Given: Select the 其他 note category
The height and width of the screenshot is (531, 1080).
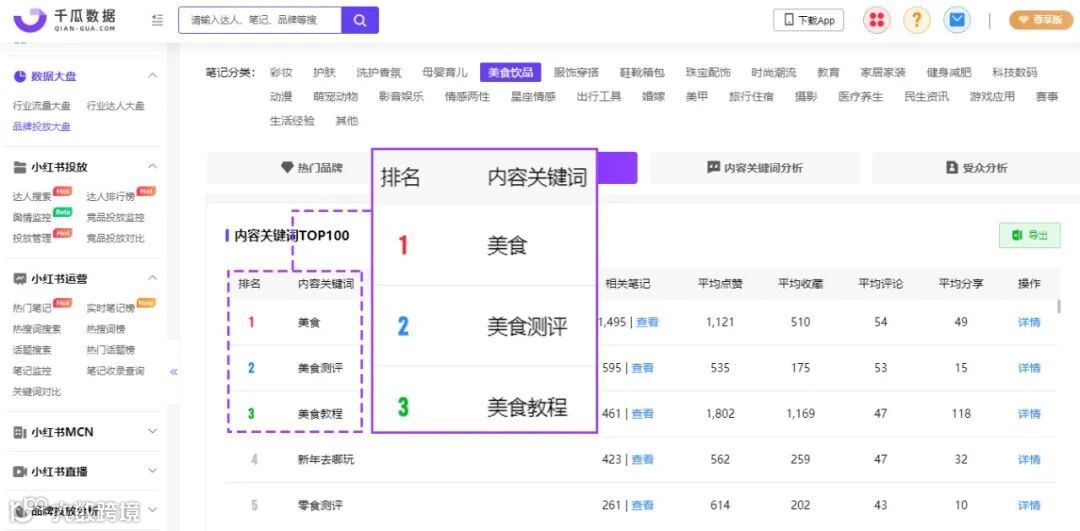Looking at the screenshot, I should [x=346, y=121].
